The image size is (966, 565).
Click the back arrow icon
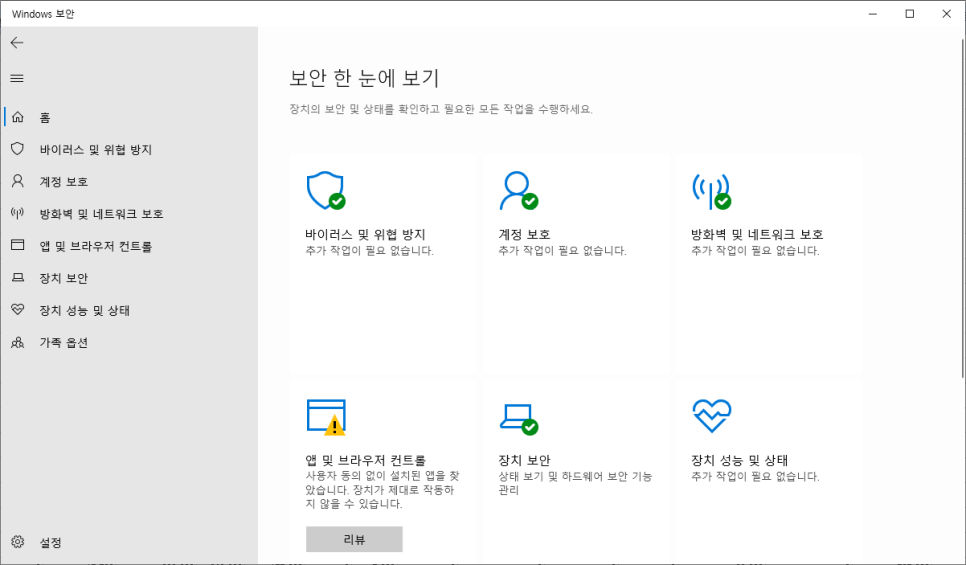coord(17,43)
